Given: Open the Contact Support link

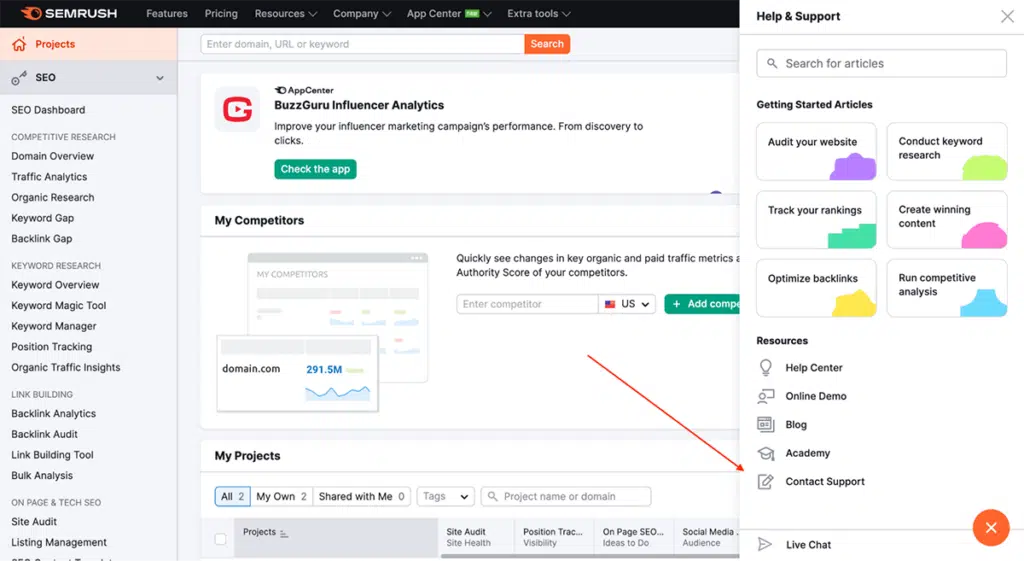Looking at the screenshot, I should [x=825, y=481].
